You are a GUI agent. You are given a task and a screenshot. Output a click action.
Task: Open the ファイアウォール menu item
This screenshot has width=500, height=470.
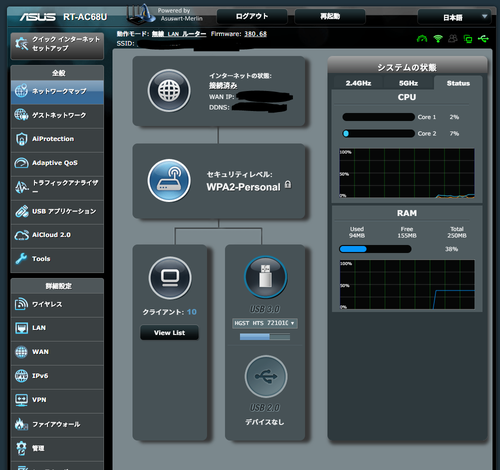coord(57,424)
